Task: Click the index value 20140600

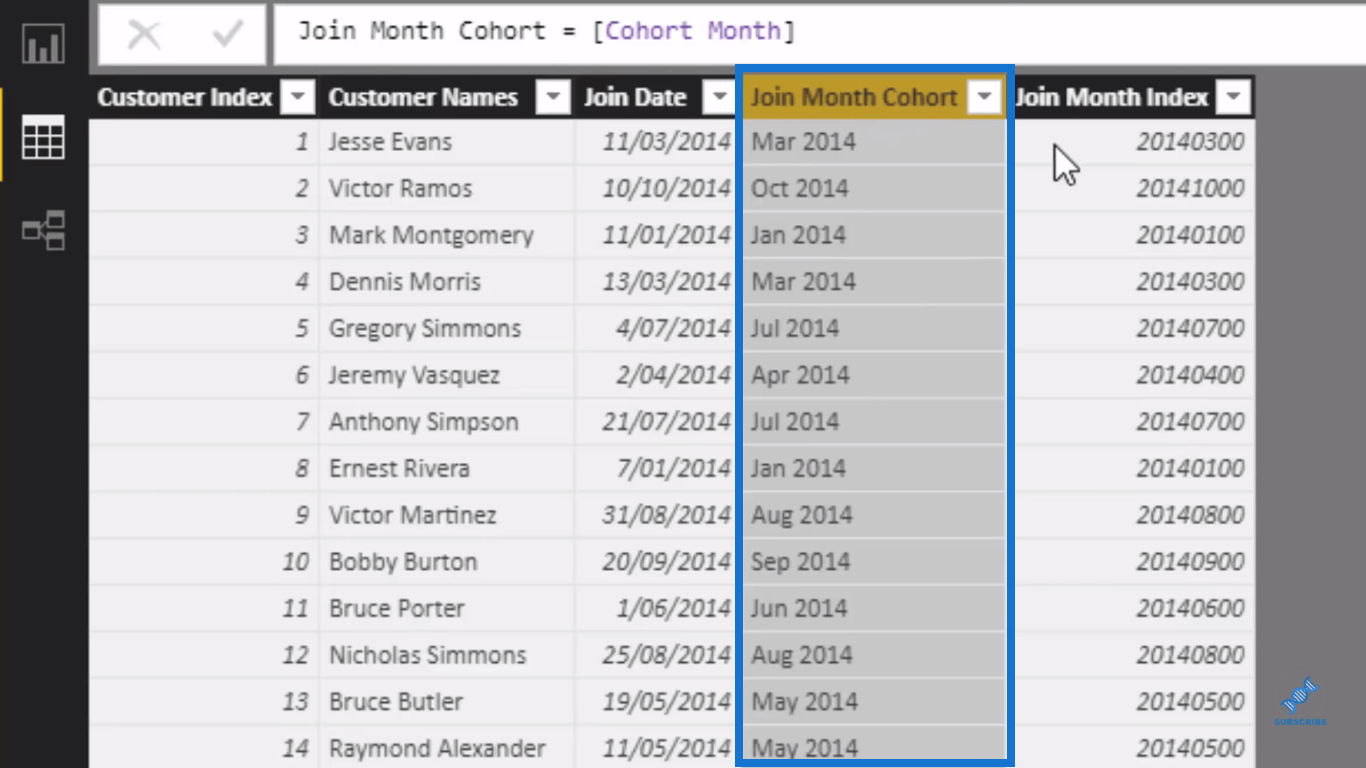Action: [x=1190, y=608]
